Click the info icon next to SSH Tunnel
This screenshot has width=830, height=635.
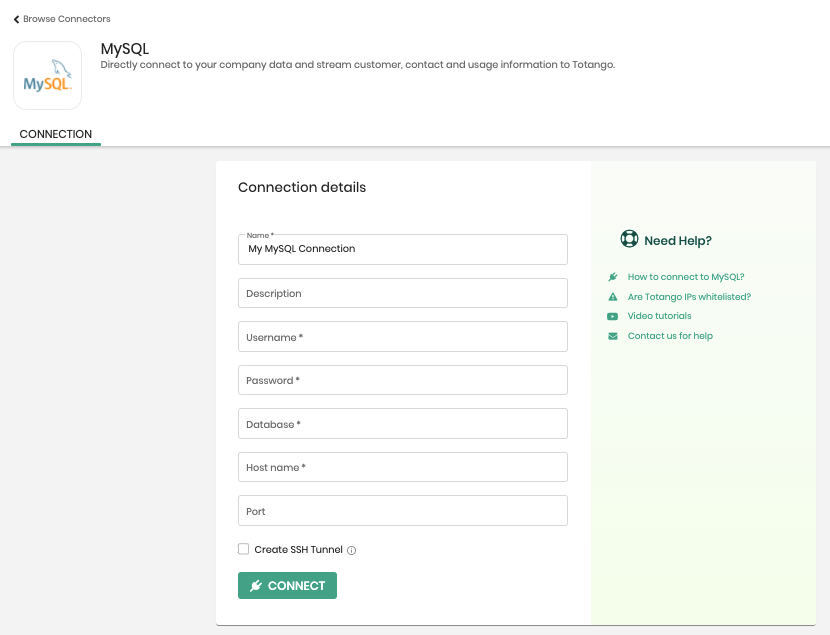351,550
